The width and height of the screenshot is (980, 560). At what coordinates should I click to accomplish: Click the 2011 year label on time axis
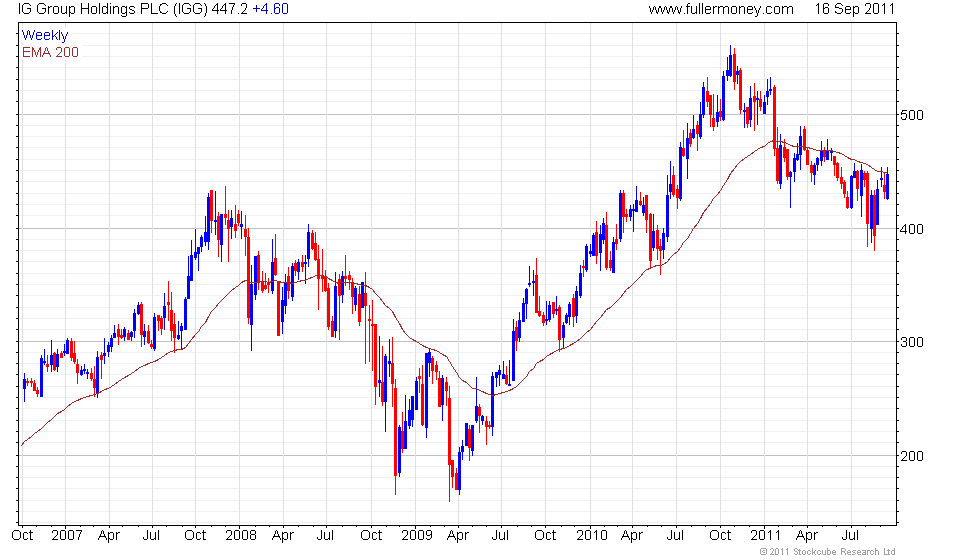766,536
